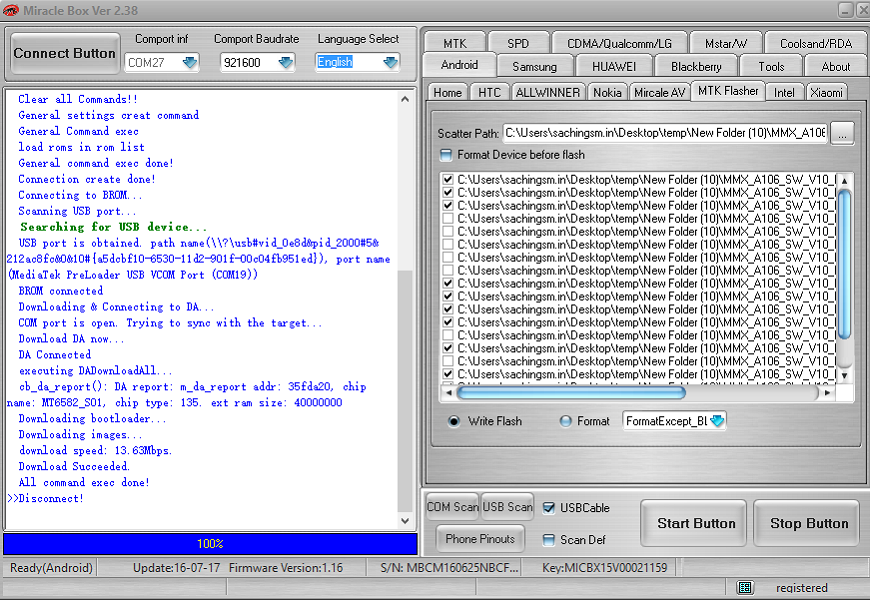This screenshot has width=870, height=600.
Task: Open the Mircale AV sub-tab
Action: [x=659, y=93]
